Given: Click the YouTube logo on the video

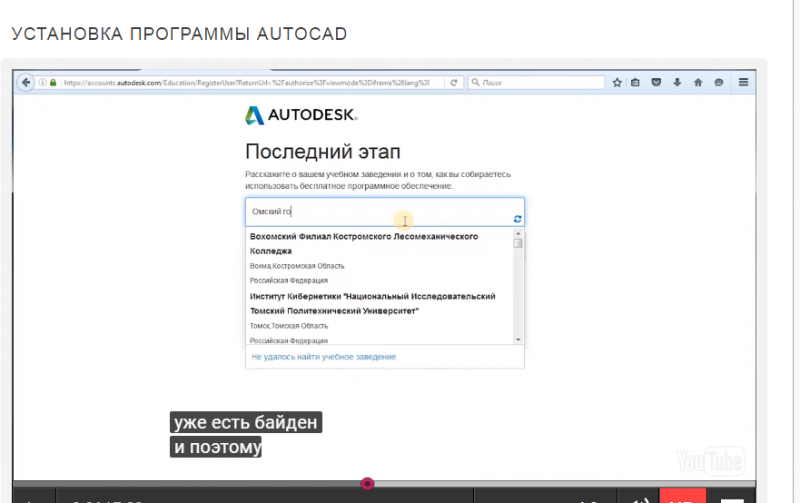Looking at the screenshot, I should coord(711,461).
